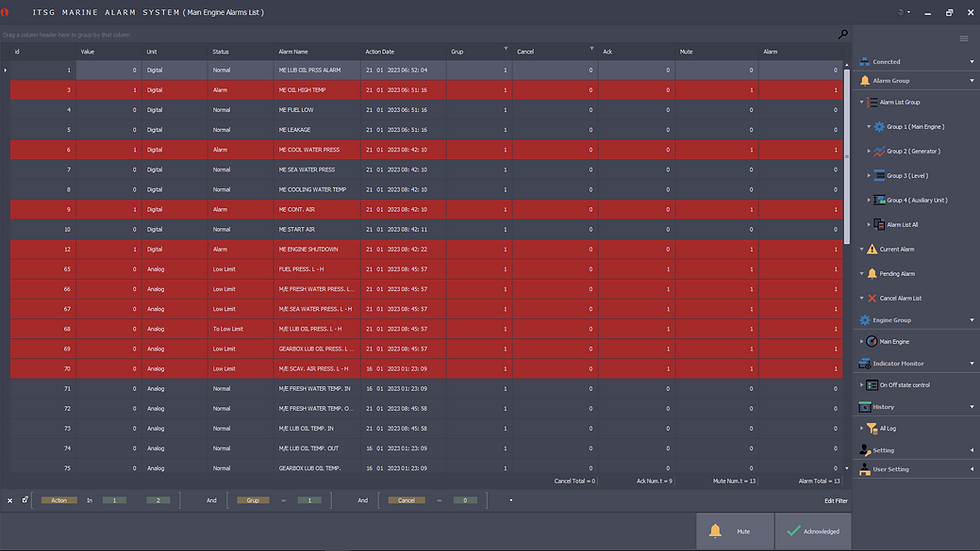Open the Grup column filter dropdown
Viewport: 980px width, 551px height.
click(506, 48)
